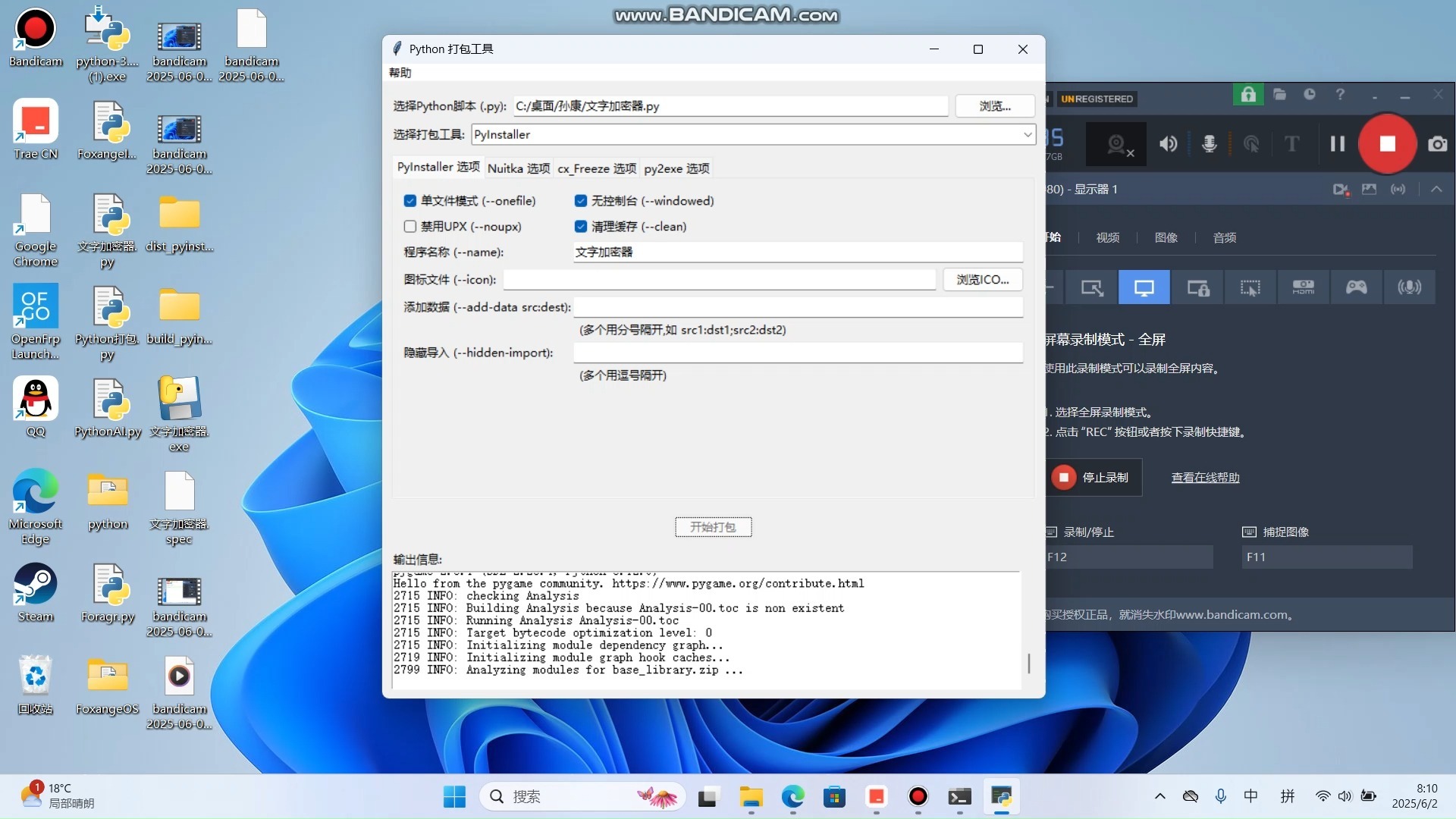1456x819 pixels.
Task: Click the F12 record hotkey field
Action: 1129,557
